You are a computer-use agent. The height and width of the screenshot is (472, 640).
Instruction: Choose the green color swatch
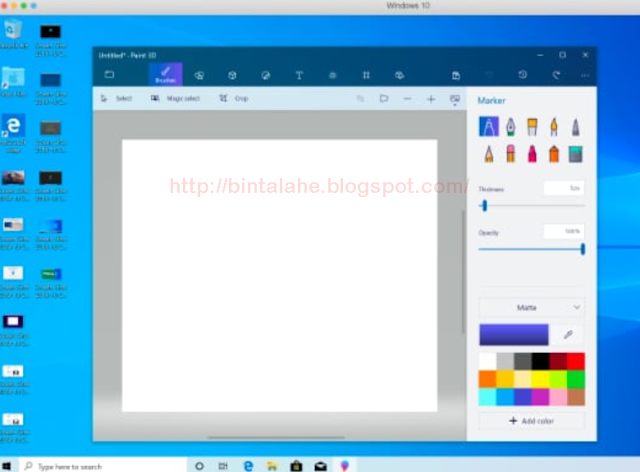pyautogui.click(x=576, y=379)
